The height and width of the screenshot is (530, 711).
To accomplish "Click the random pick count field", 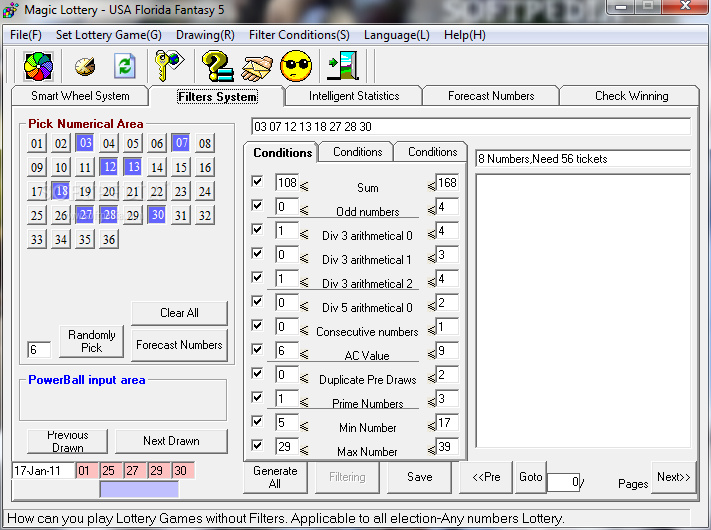I will 39,350.
